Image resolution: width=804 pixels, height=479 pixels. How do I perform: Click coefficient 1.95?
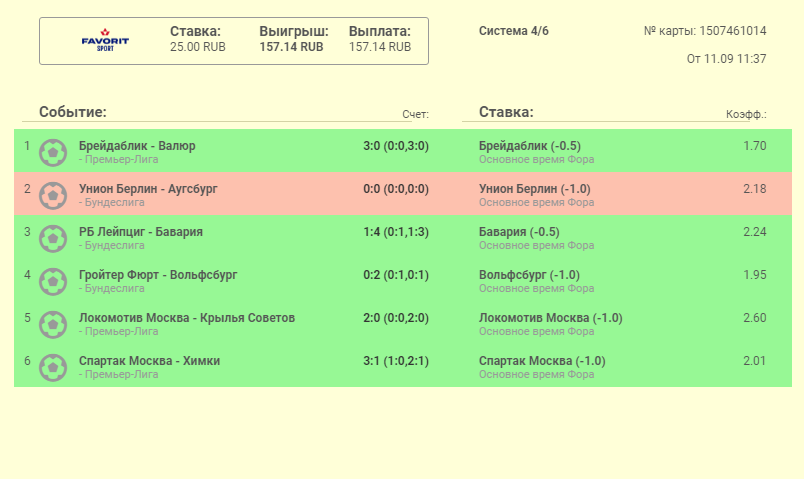click(x=755, y=275)
